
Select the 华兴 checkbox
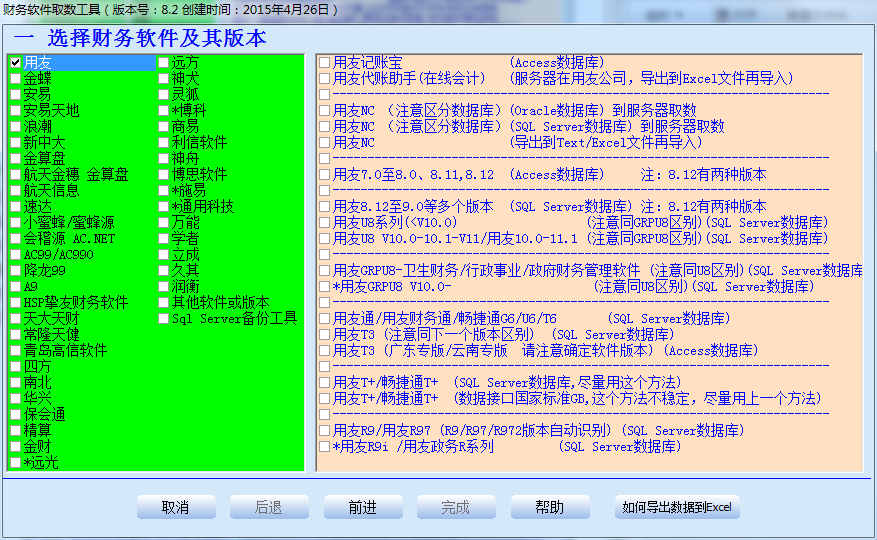click(x=16, y=399)
